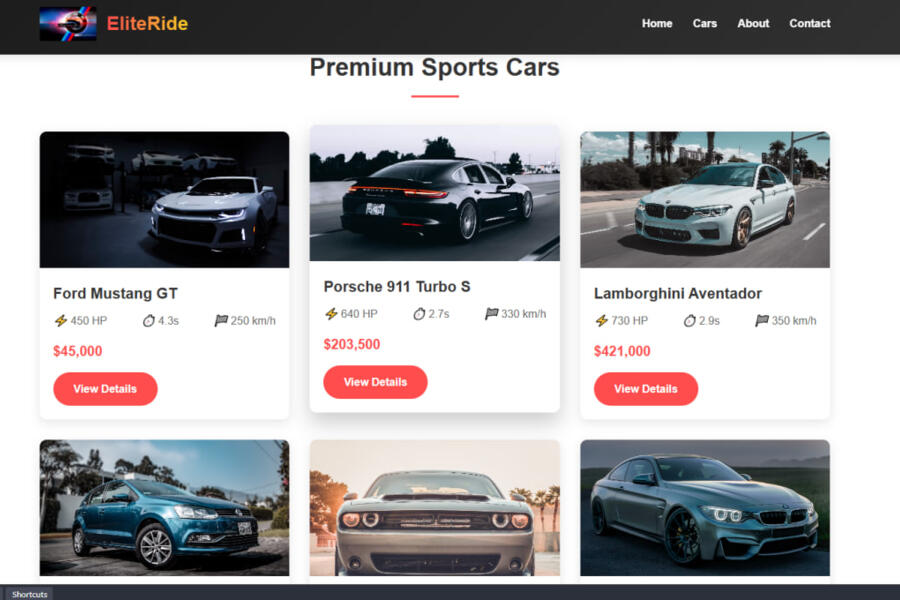Image resolution: width=900 pixels, height=600 pixels.
Task: Select the blue Volkswagen hatchback photo
Action: (164, 508)
